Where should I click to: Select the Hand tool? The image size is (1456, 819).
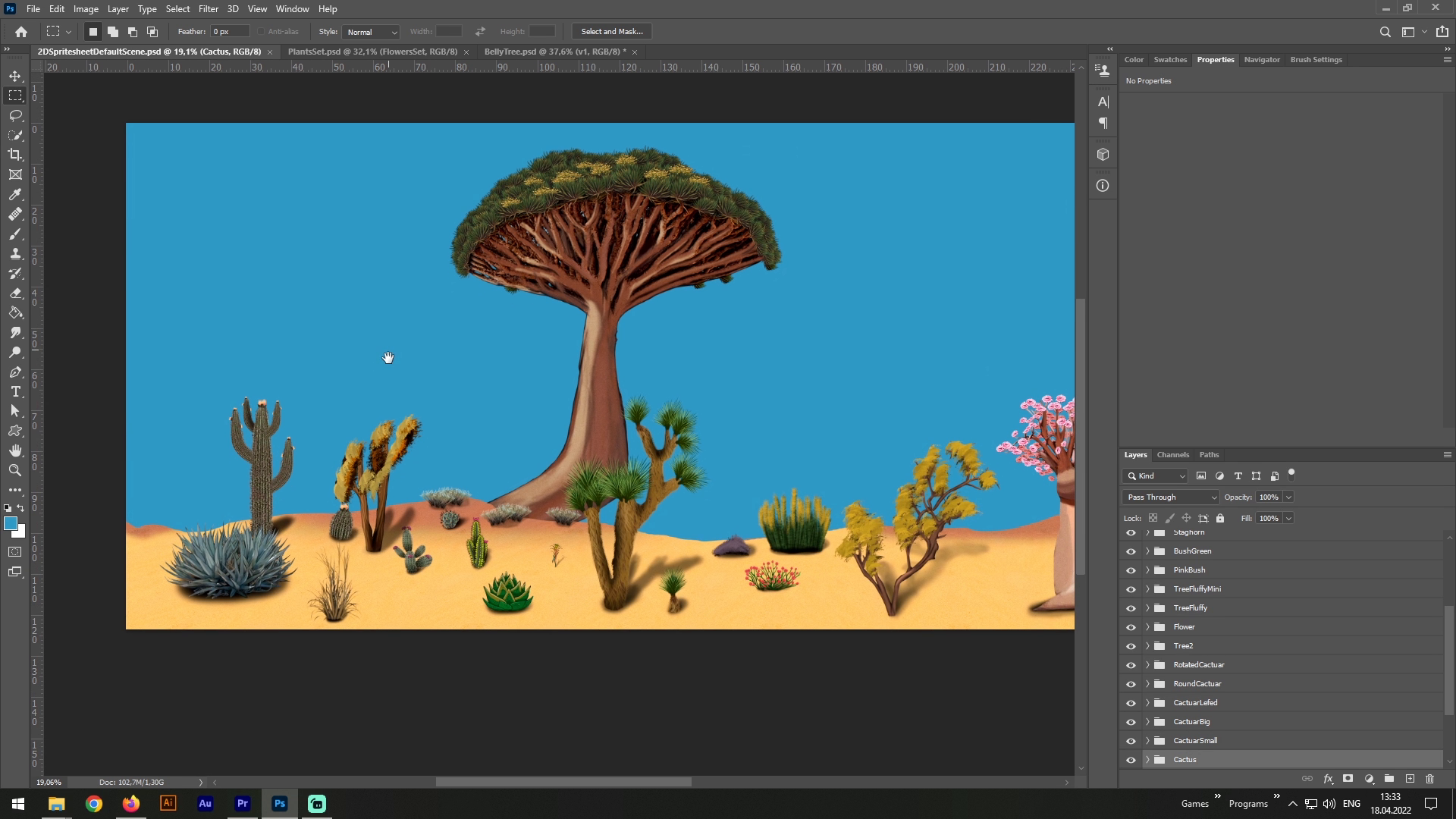pos(15,450)
